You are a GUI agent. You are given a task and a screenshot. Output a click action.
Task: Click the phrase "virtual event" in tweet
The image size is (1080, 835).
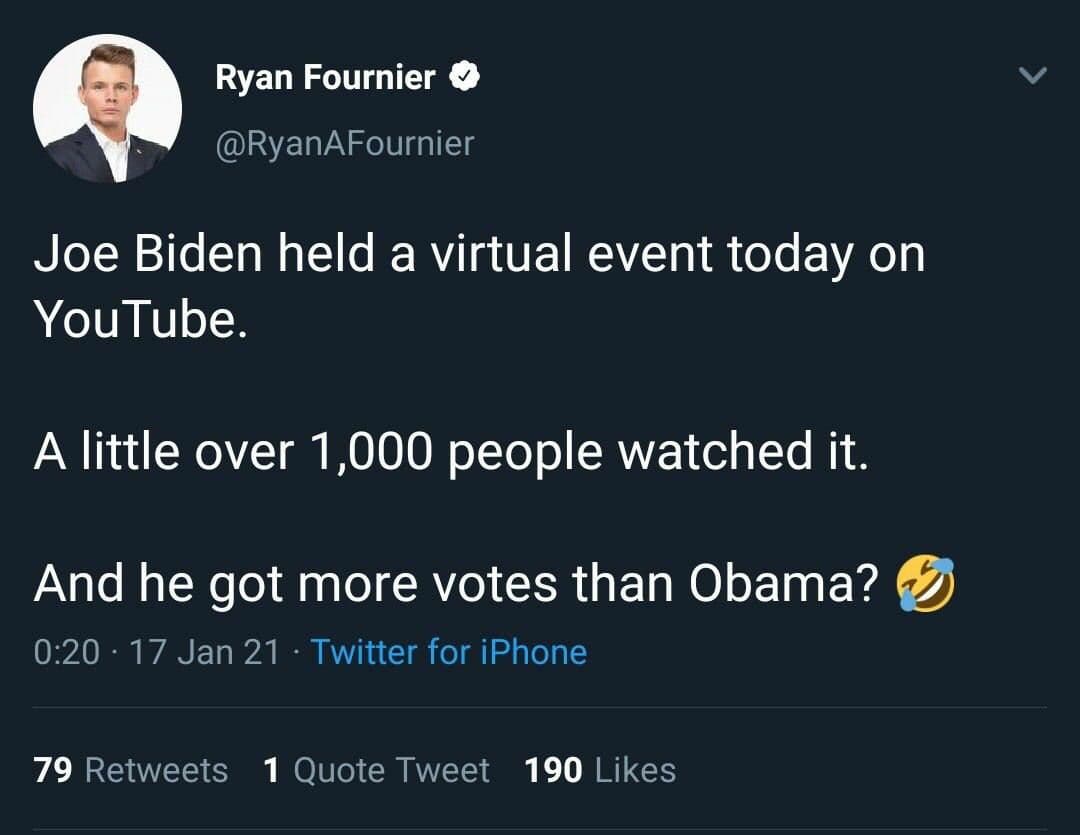(x=570, y=255)
